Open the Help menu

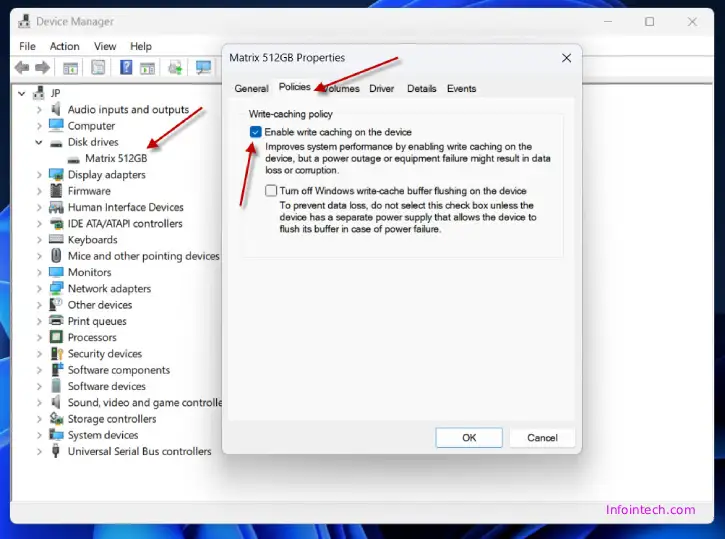pyautogui.click(x=141, y=46)
